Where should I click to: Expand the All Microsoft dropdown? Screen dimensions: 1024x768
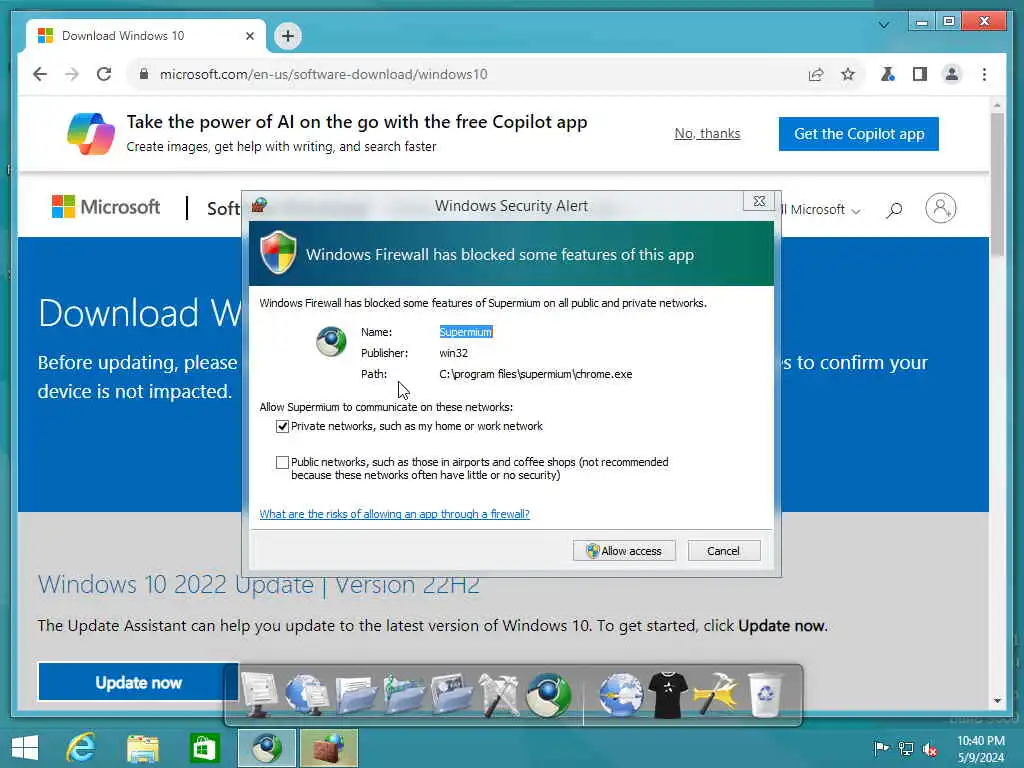pos(821,210)
